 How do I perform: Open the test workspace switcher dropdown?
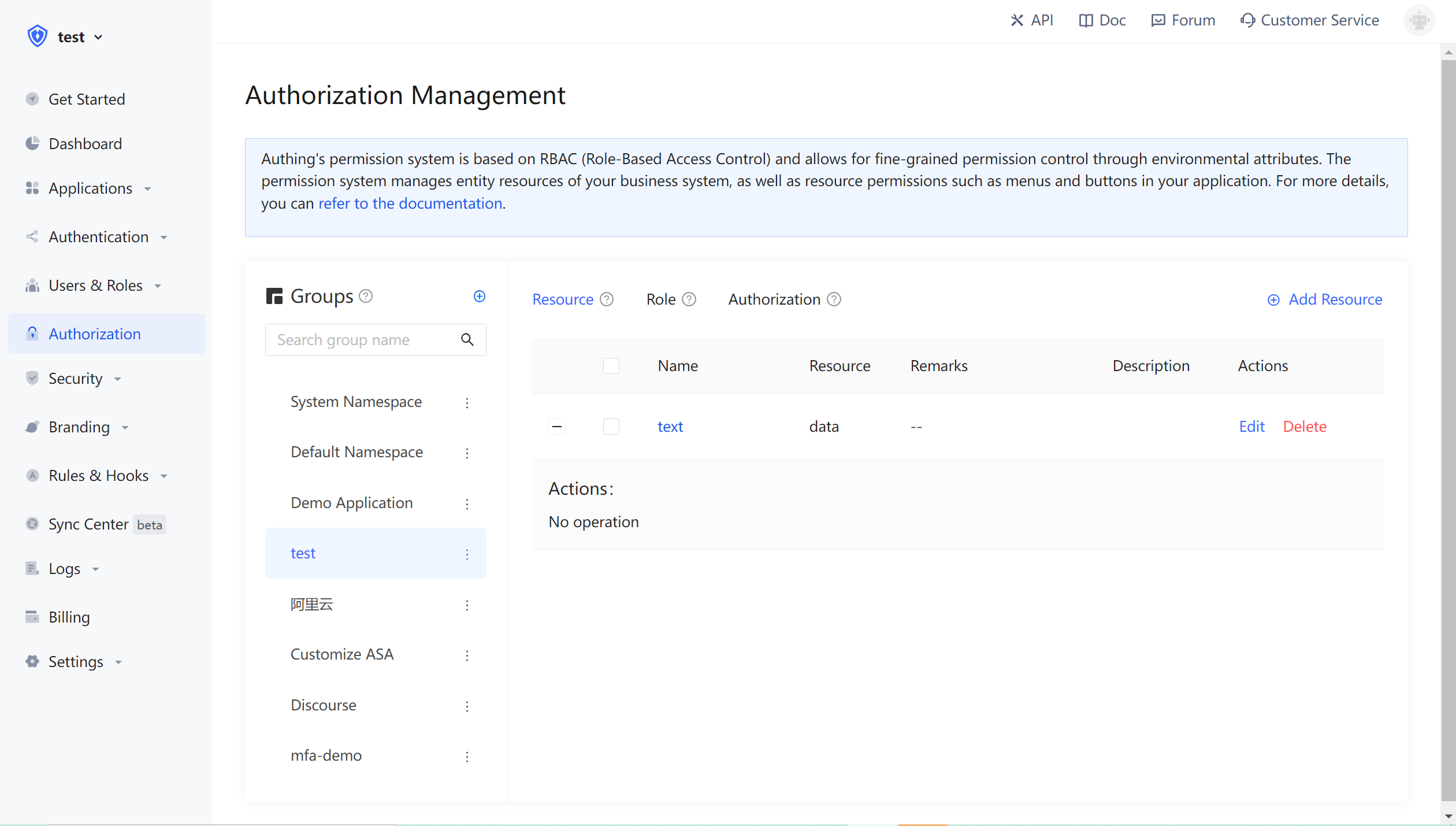click(x=80, y=37)
